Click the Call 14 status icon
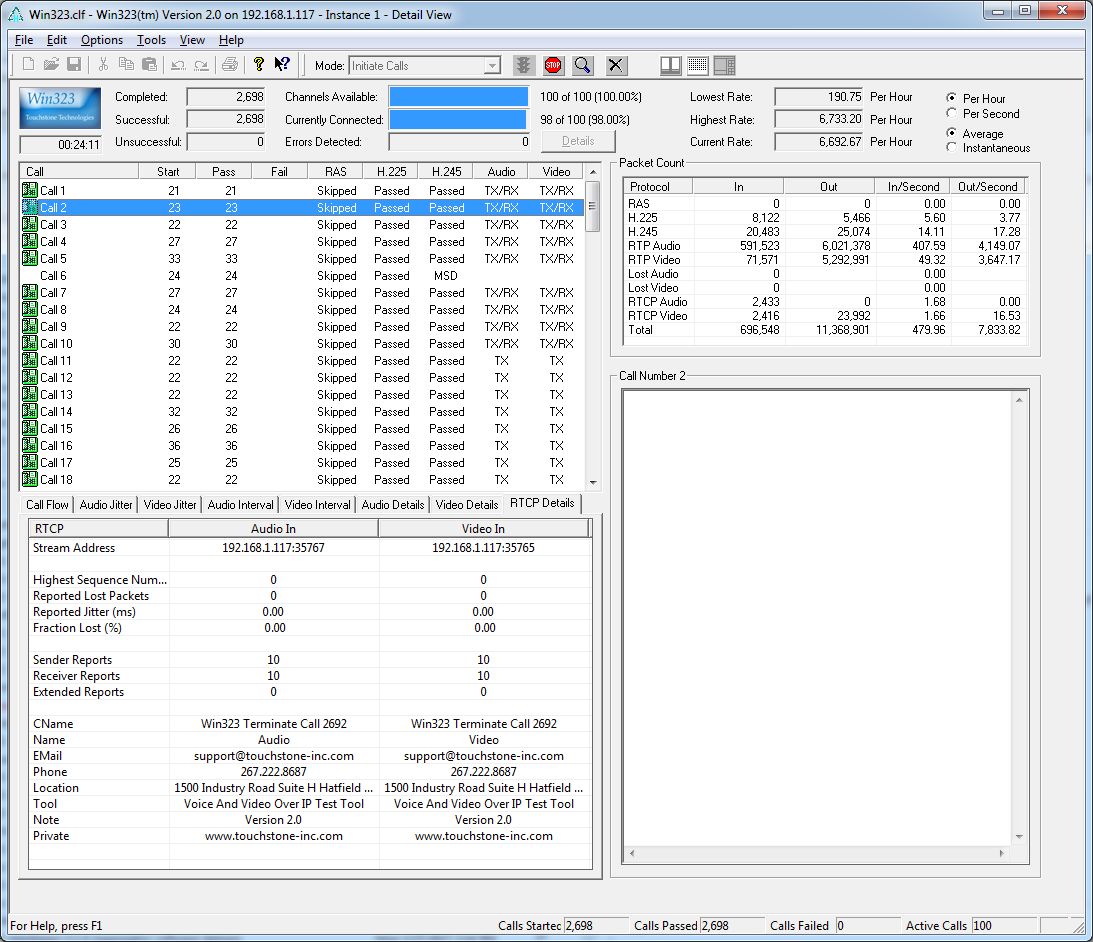Viewport: 1093px width, 942px height. pos(29,411)
